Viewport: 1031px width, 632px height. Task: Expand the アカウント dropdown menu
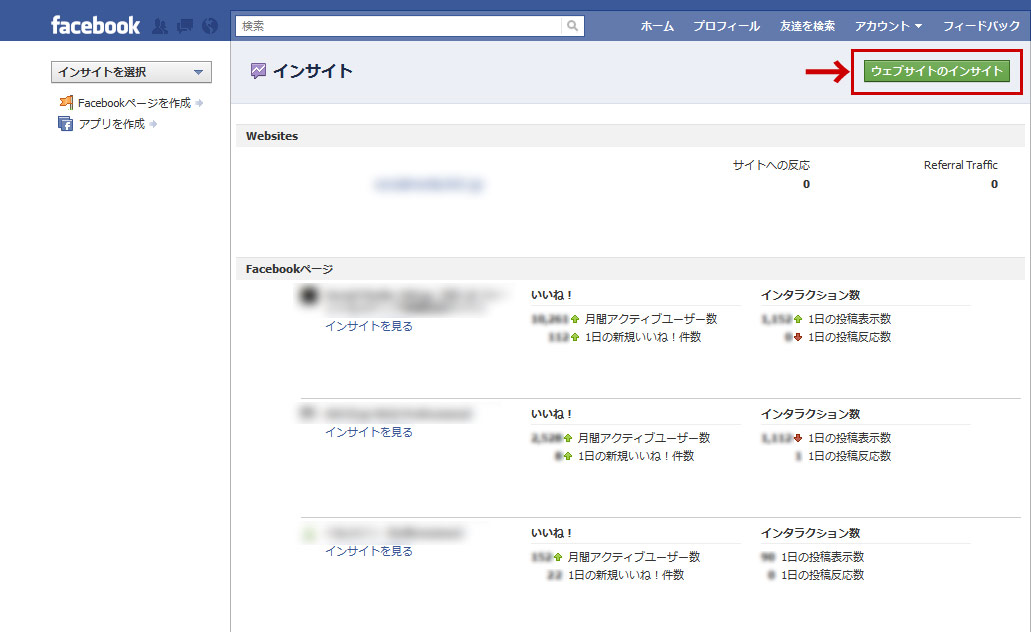[888, 26]
